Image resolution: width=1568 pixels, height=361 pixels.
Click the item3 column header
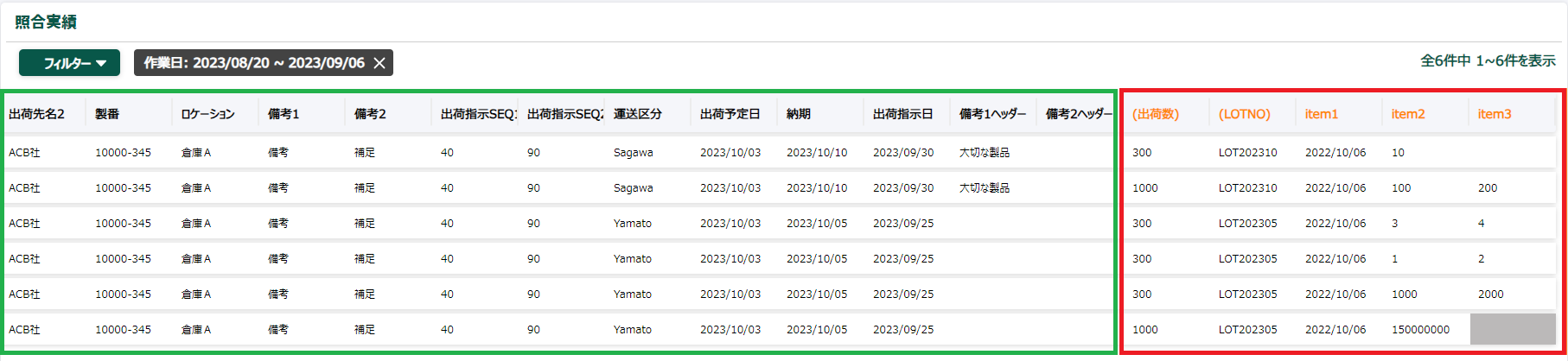click(1495, 114)
